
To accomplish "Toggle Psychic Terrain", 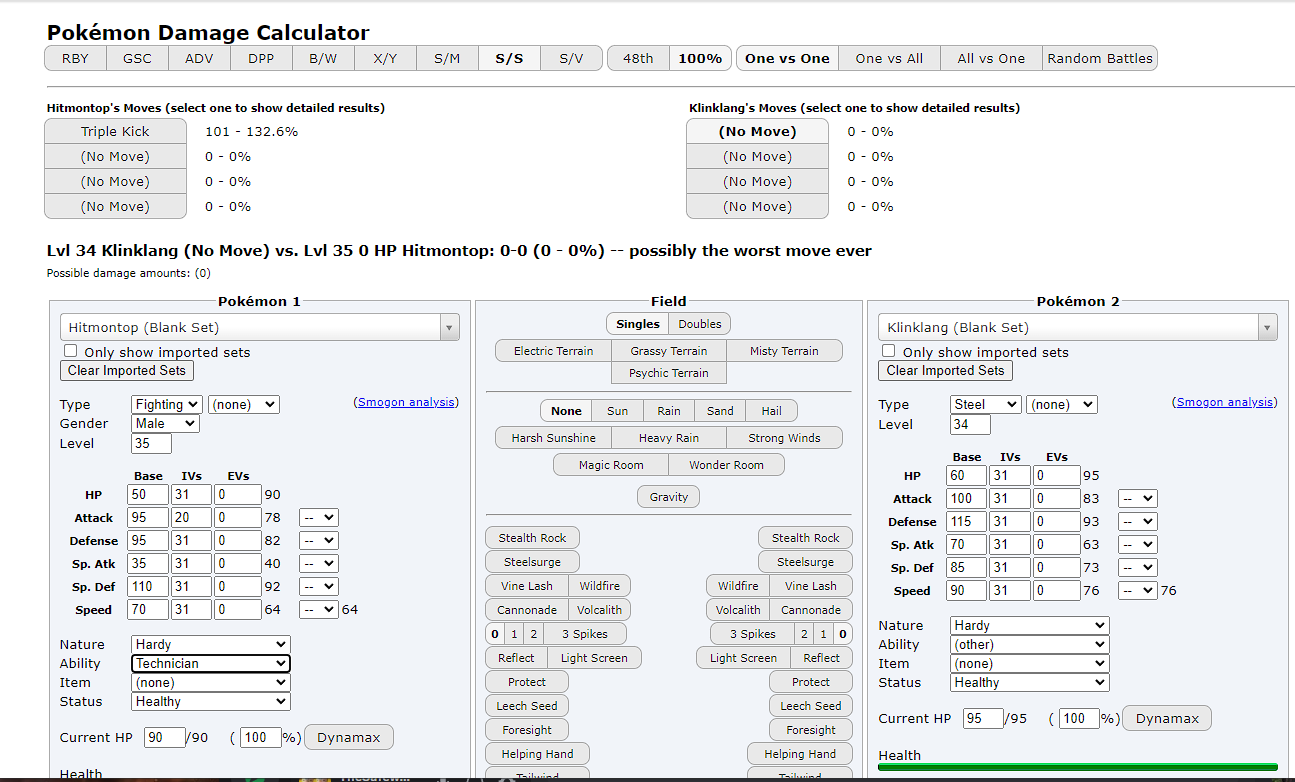I will (669, 373).
